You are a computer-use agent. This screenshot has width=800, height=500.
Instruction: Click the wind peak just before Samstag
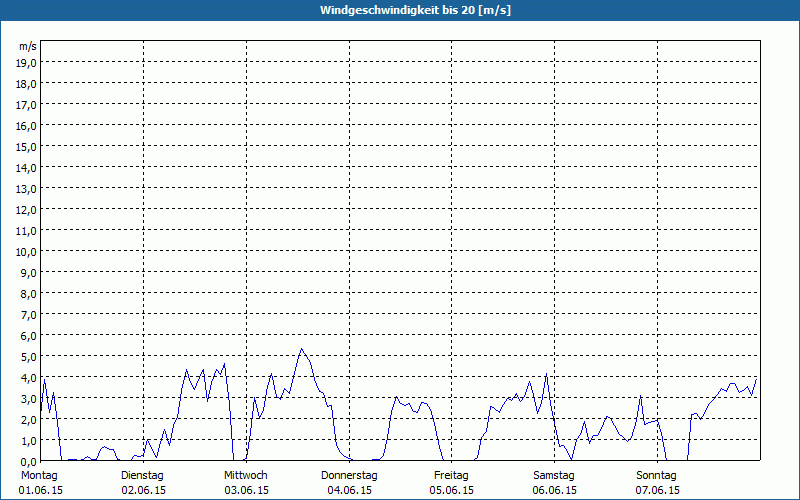point(546,374)
